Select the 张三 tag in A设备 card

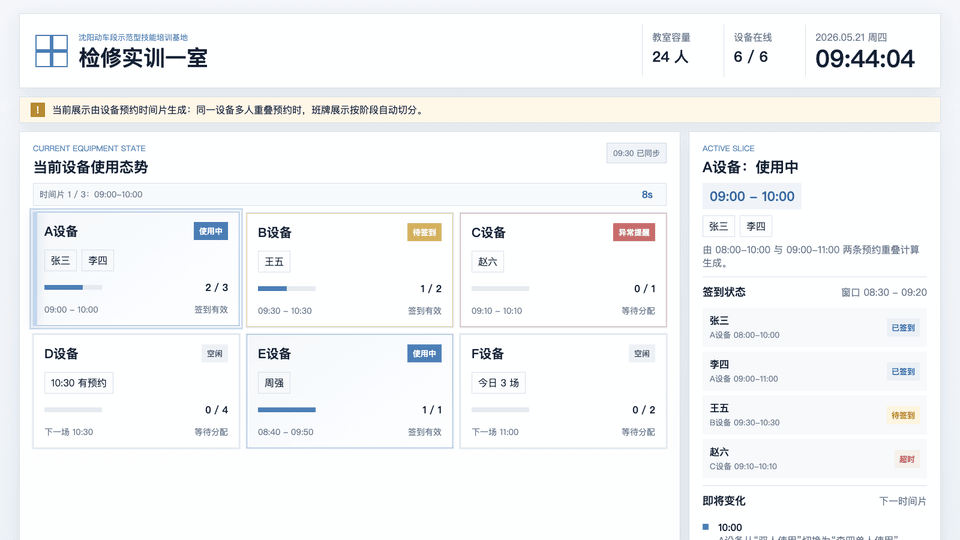coord(60,261)
